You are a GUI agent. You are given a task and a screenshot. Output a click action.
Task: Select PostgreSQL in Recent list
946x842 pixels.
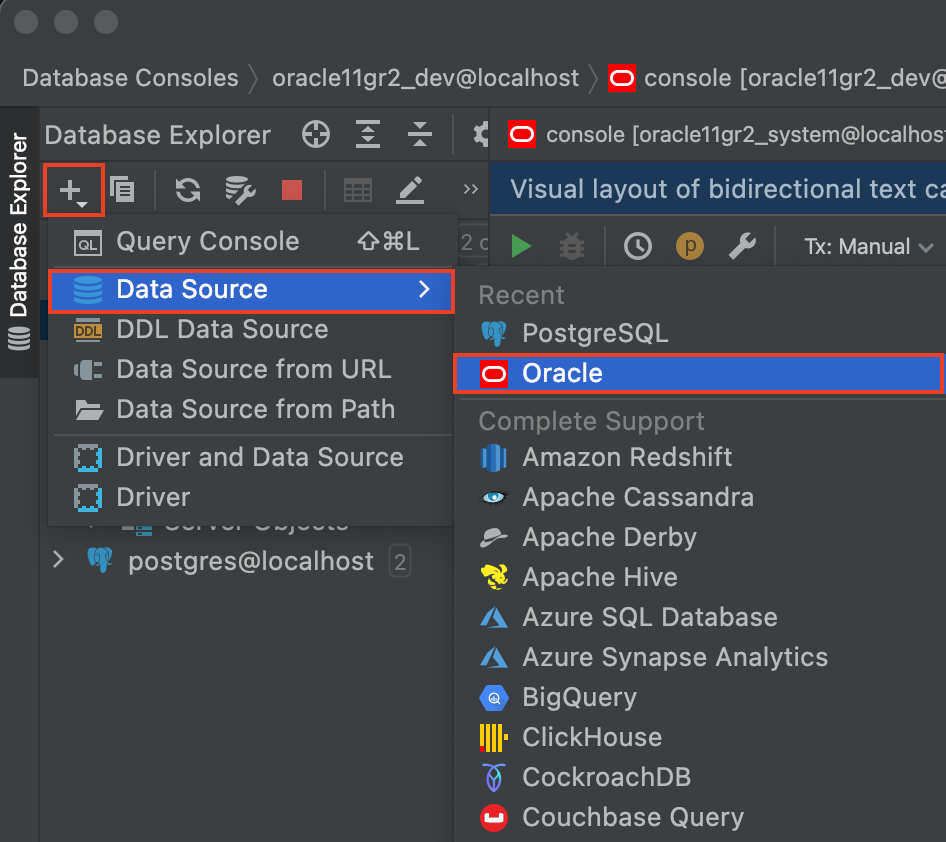point(700,334)
